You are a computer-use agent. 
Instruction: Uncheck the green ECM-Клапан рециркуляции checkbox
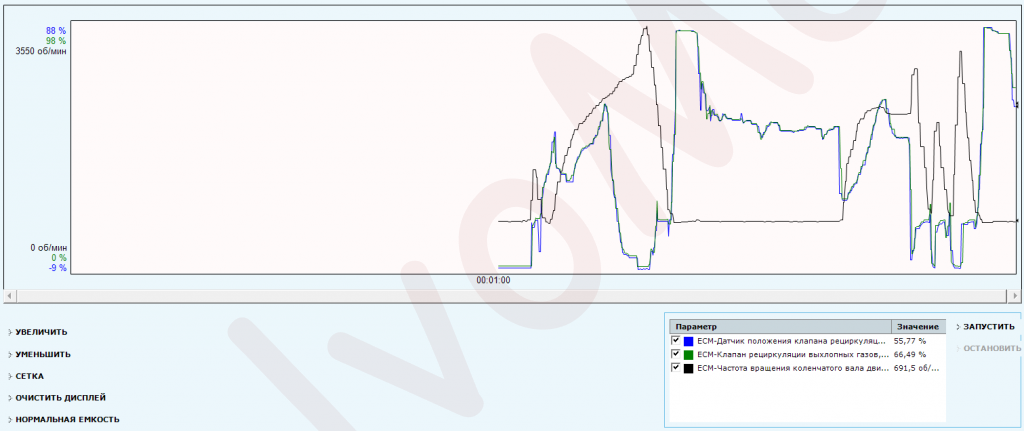675,354
